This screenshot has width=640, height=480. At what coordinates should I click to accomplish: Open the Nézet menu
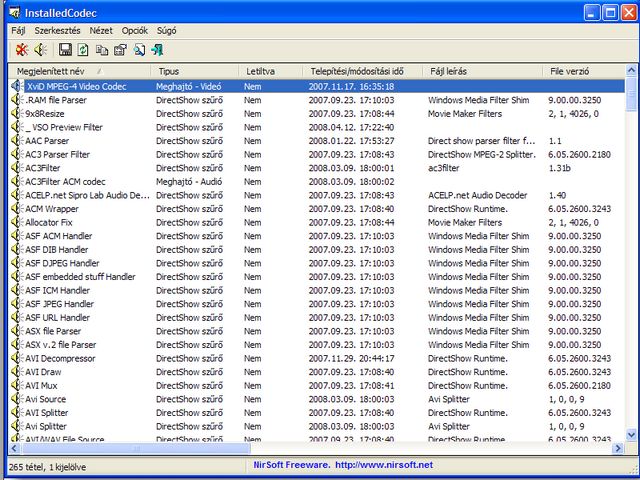tap(101, 31)
